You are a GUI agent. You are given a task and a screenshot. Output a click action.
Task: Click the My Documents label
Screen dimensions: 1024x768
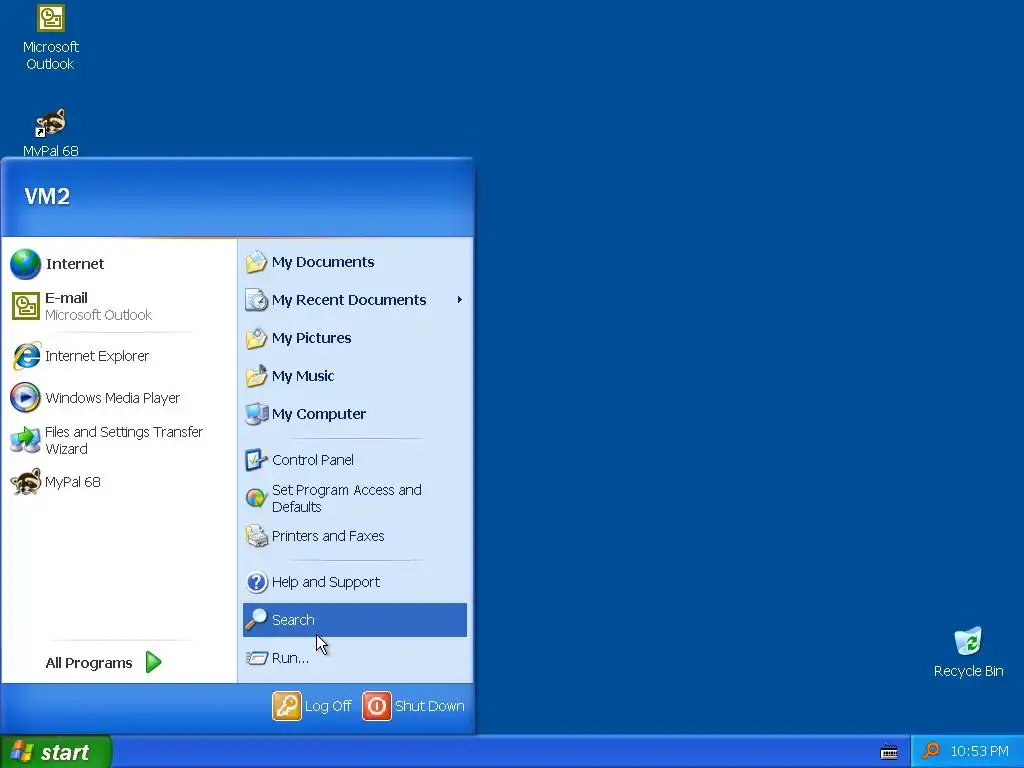(323, 262)
